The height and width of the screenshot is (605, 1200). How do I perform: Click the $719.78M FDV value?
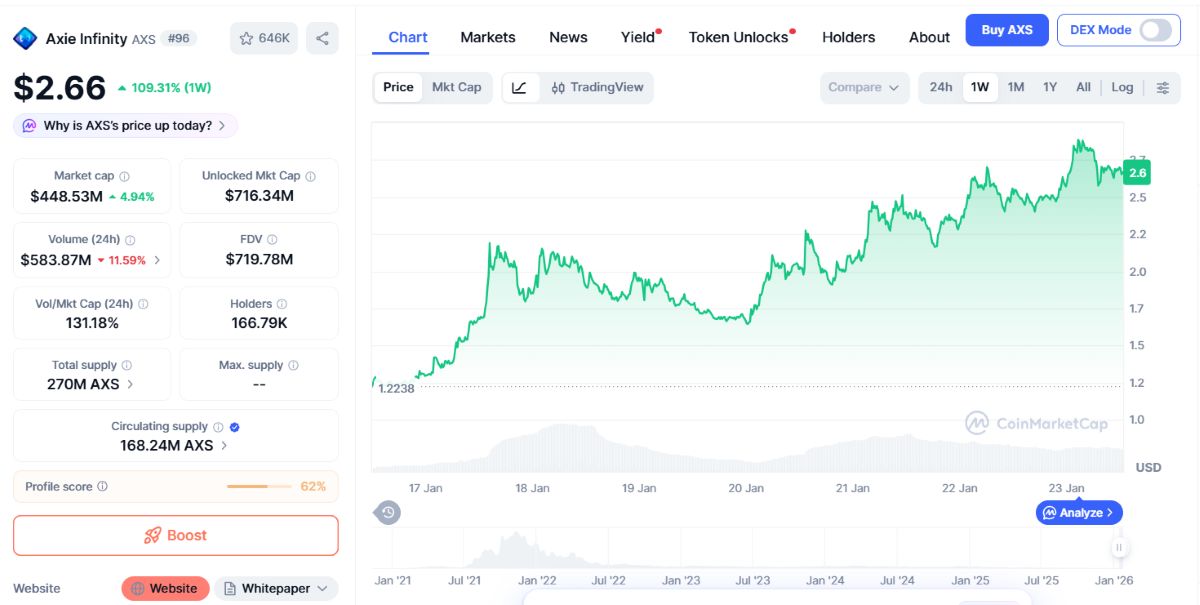coord(259,260)
